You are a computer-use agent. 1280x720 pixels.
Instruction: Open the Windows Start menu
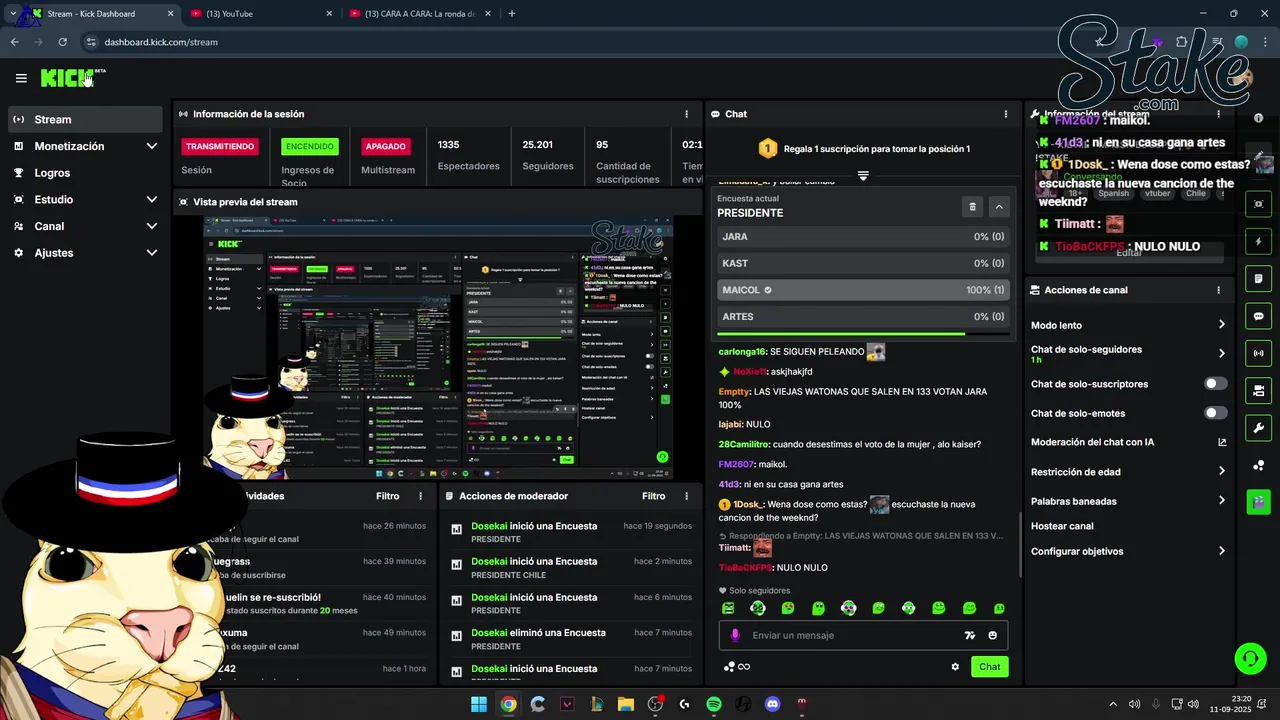click(x=479, y=704)
